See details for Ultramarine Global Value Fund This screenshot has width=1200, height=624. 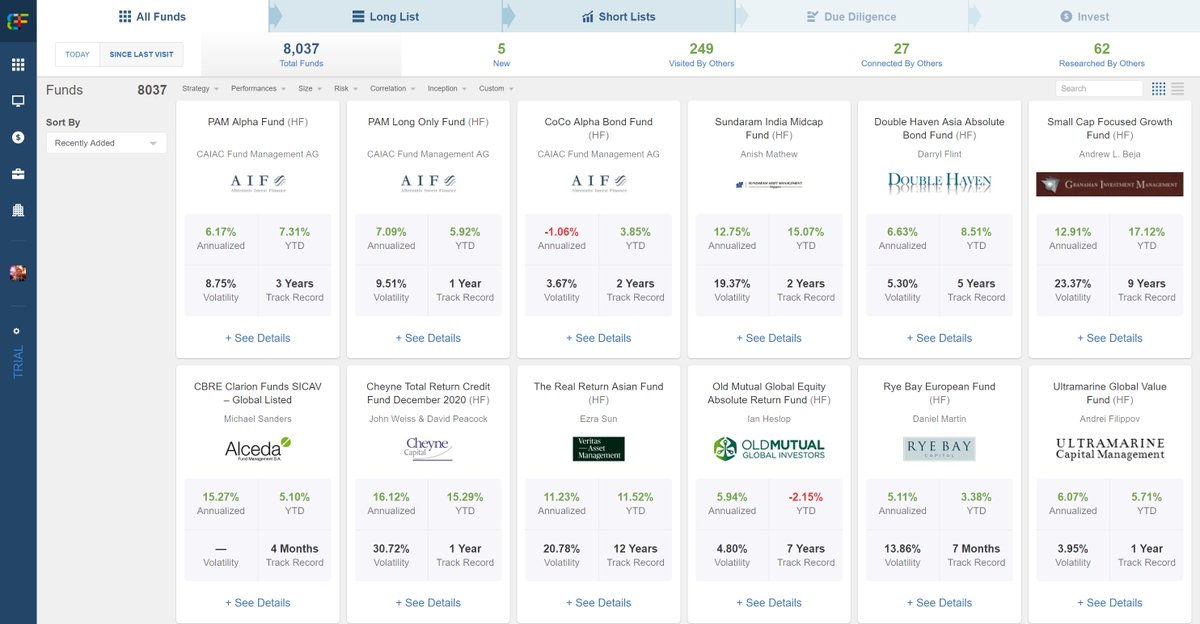(1110, 603)
